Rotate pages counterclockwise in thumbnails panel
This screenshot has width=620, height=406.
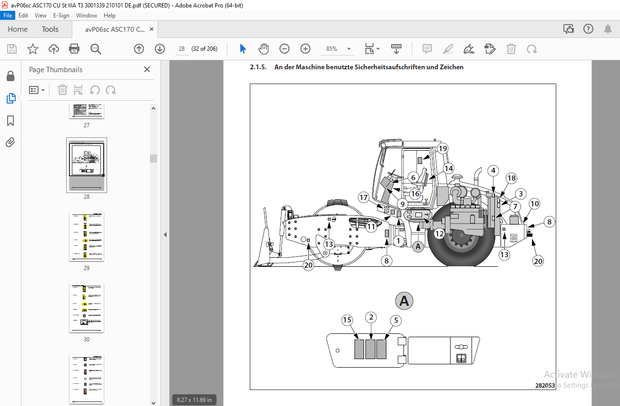point(95,90)
